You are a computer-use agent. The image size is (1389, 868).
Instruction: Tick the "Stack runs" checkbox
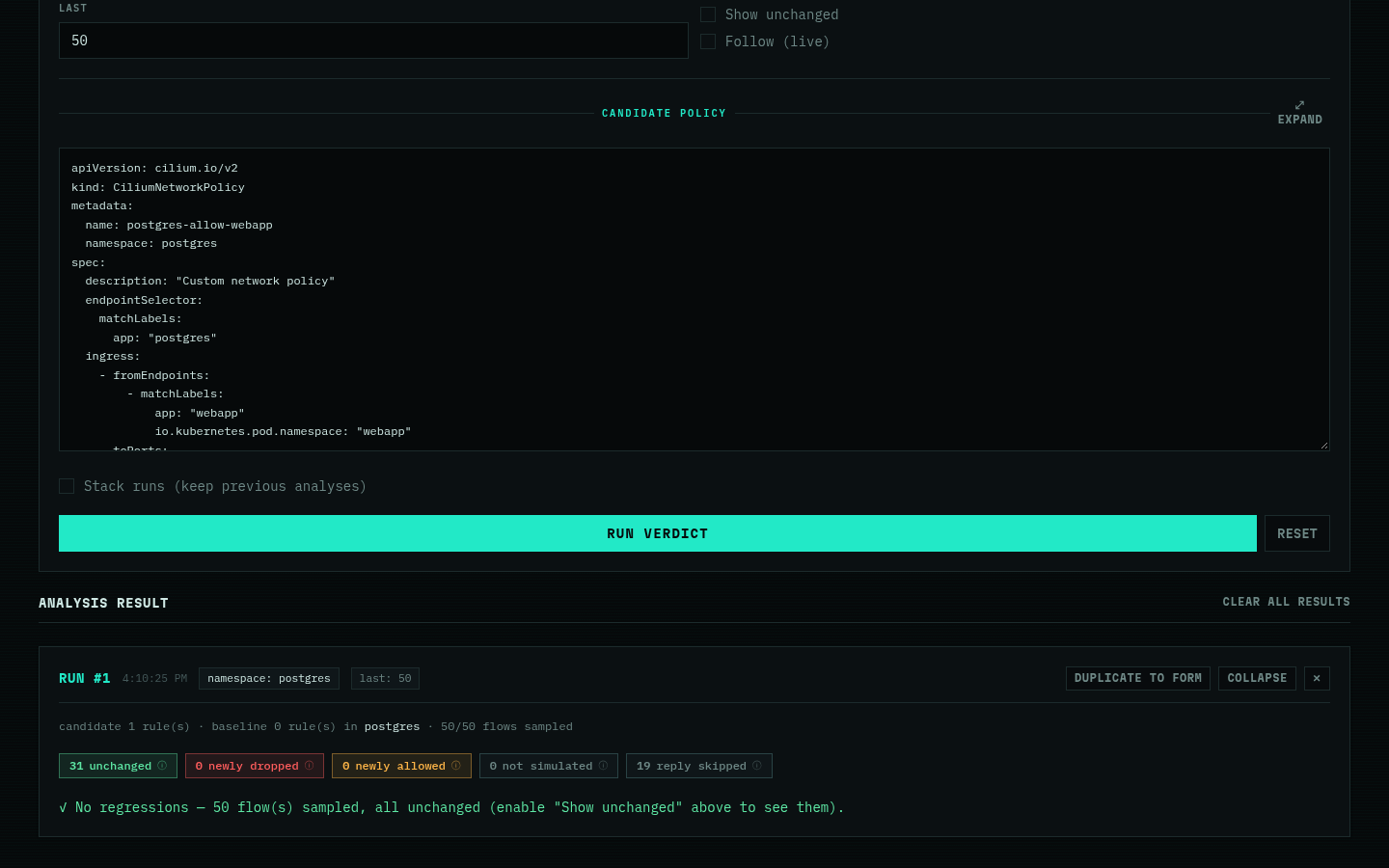point(67,486)
